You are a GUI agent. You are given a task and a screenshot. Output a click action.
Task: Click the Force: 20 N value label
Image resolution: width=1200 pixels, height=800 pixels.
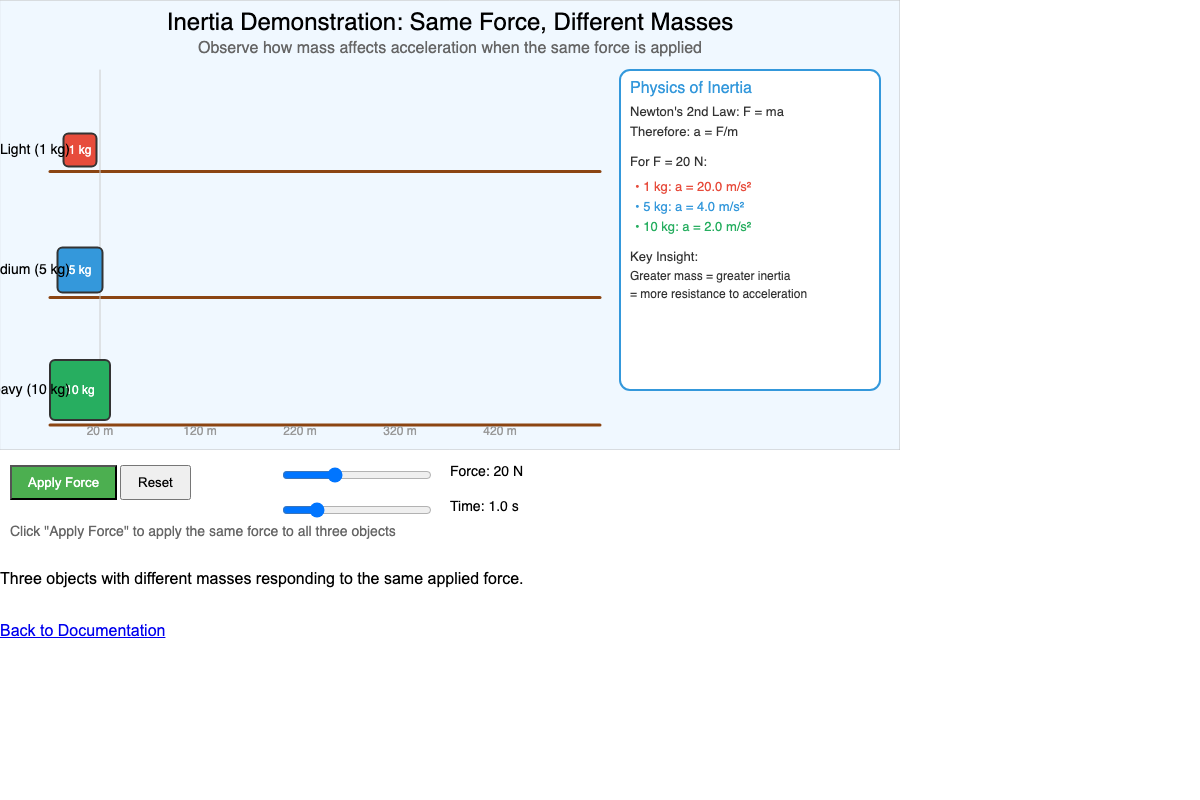point(486,471)
